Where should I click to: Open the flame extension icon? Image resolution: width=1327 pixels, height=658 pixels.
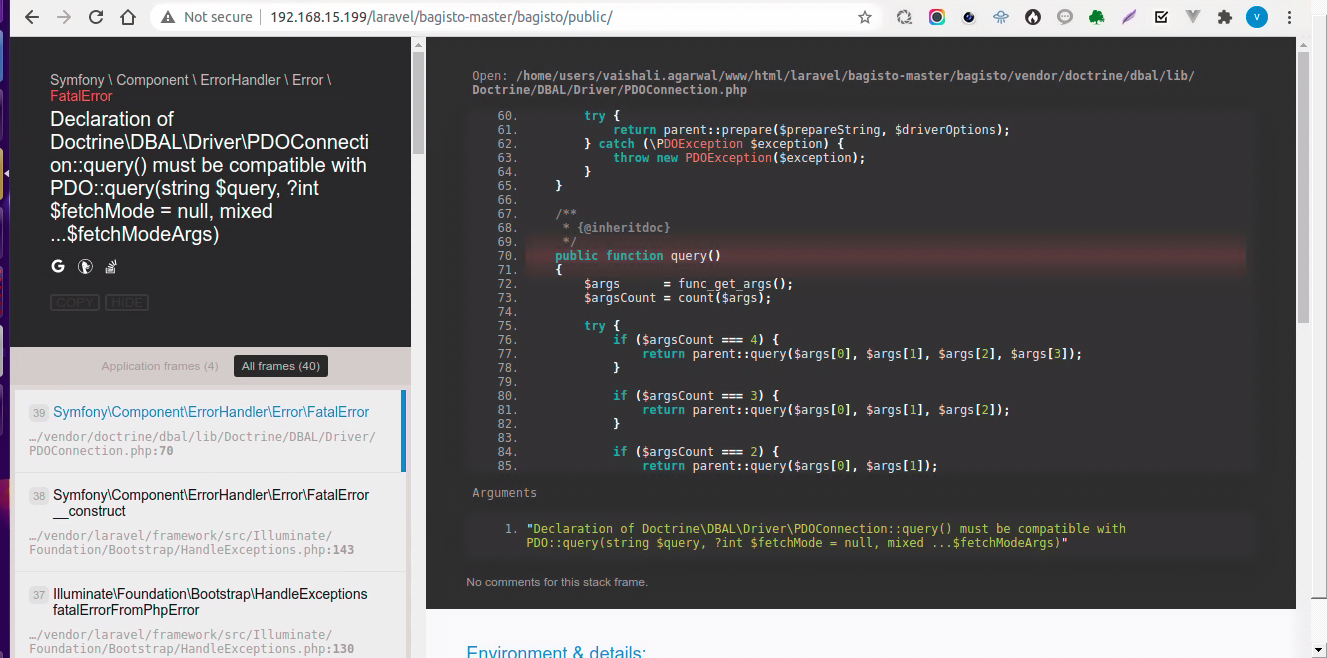tap(1033, 17)
